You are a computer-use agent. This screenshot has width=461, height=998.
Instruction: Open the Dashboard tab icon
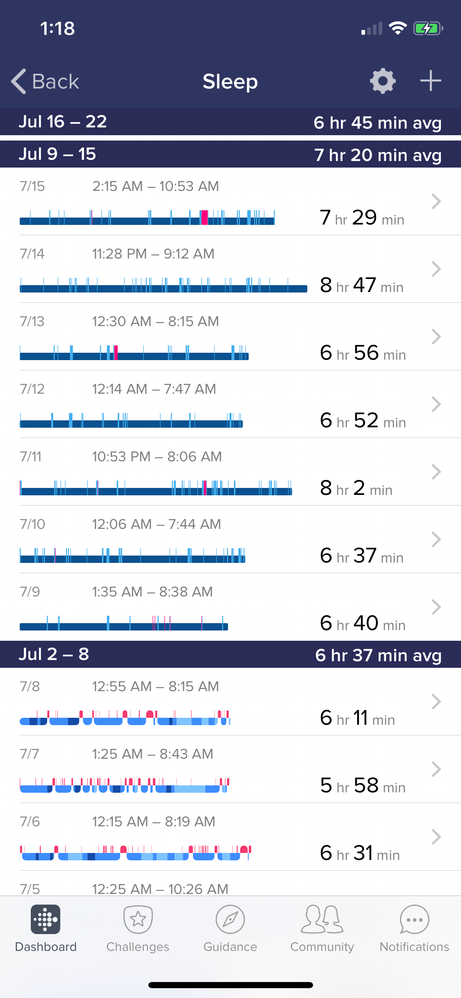click(x=45, y=919)
